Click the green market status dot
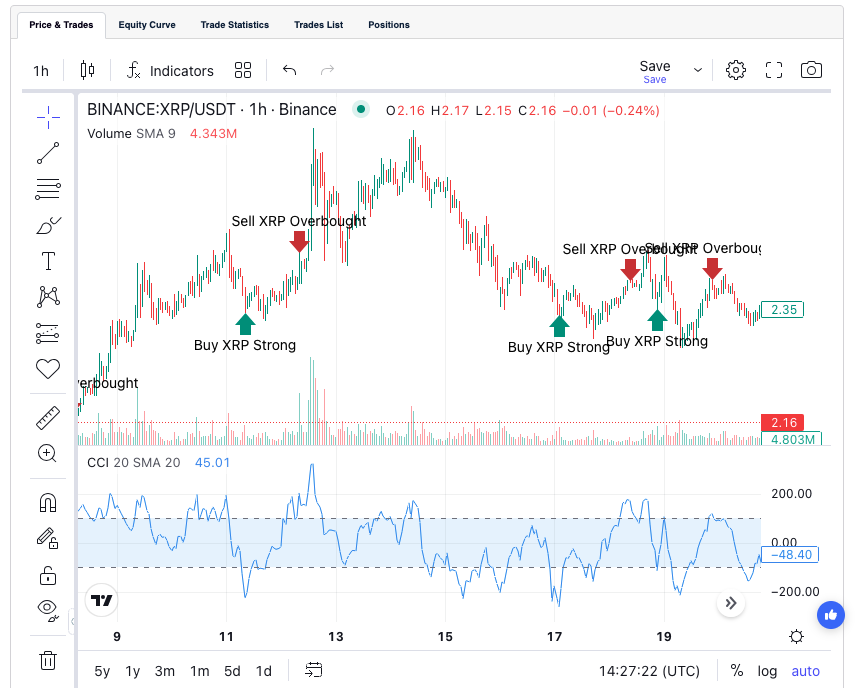The height and width of the screenshot is (688, 858). click(361, 109)
